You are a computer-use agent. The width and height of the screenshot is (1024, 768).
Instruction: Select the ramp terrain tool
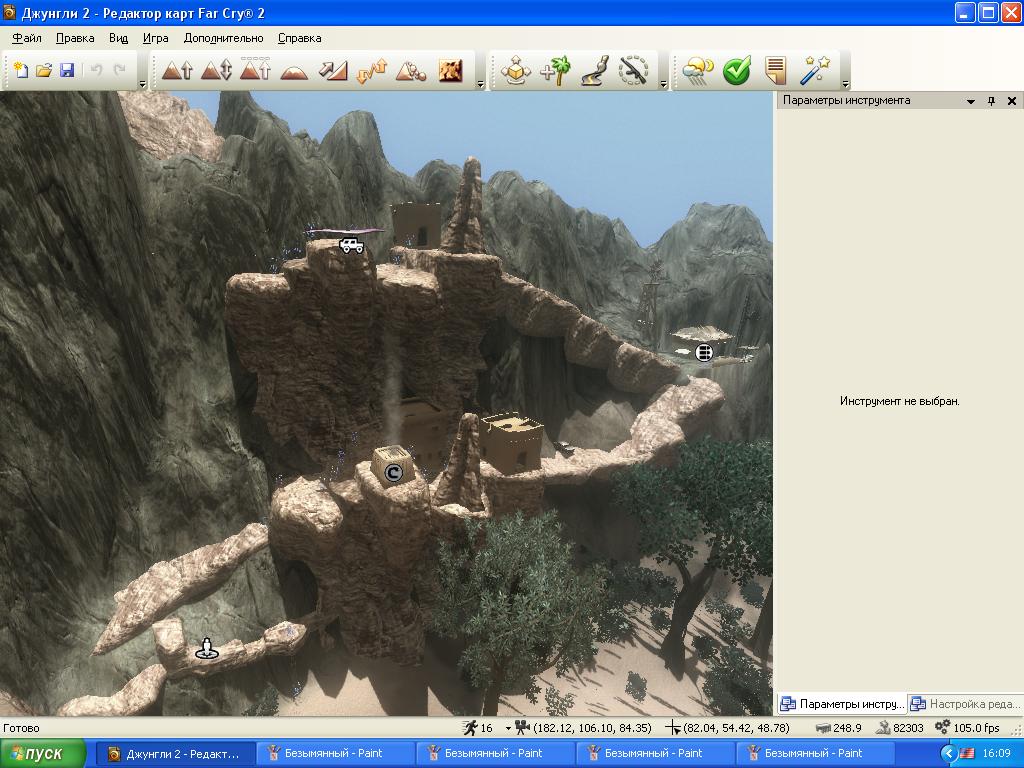(x=333, y=70)
